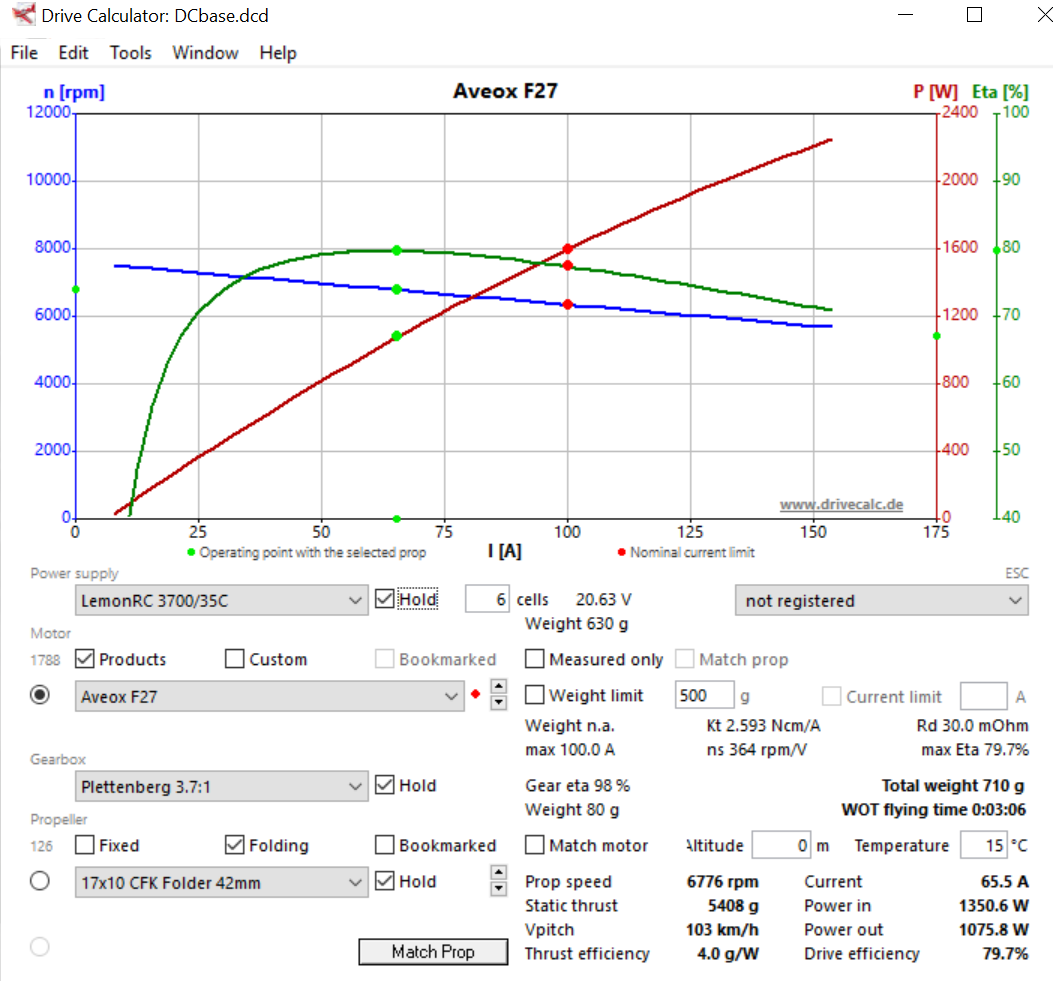
Task: Step to next motor with down arrow
Action: pos(498,702)
